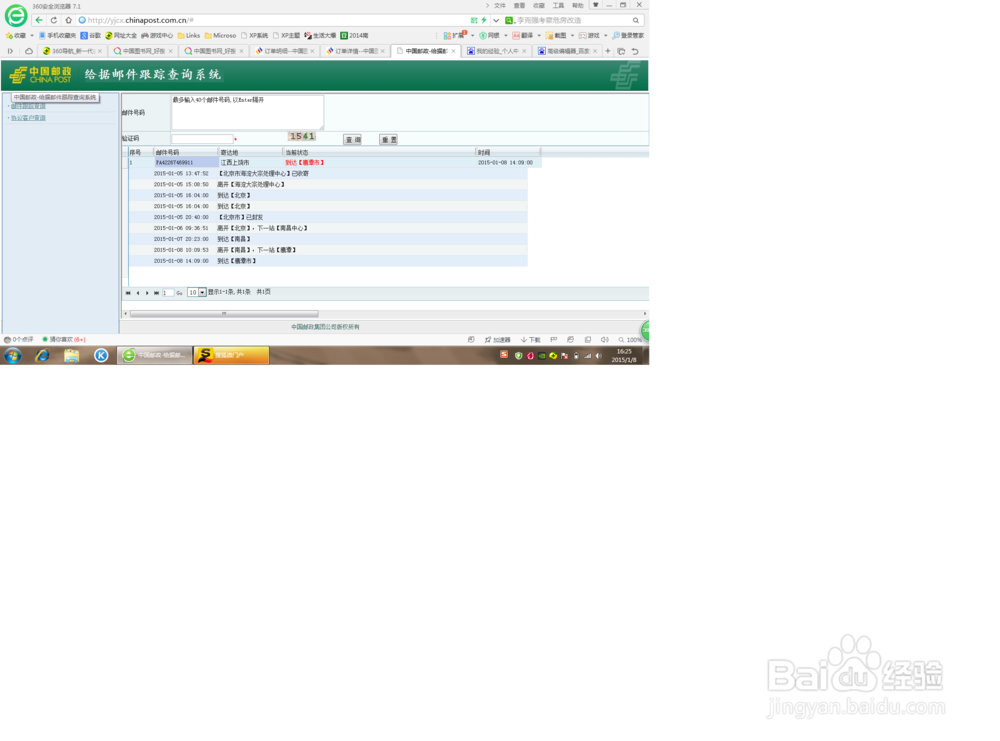Open the 帮助 menu
The height and width of the screenshot is (741, 1000).
tap(578, 6)
